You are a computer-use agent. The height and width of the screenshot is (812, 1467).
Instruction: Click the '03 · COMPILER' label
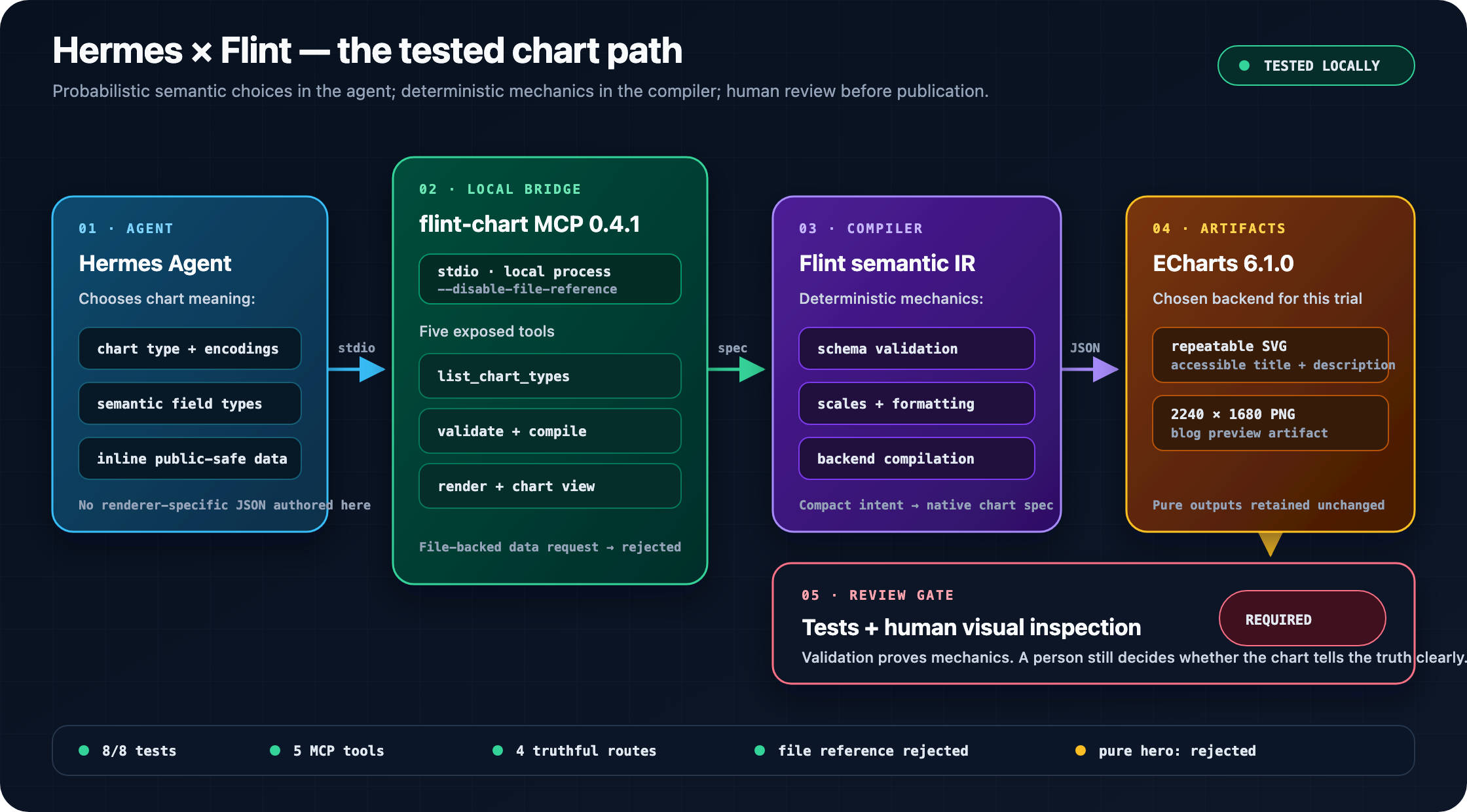861,229
